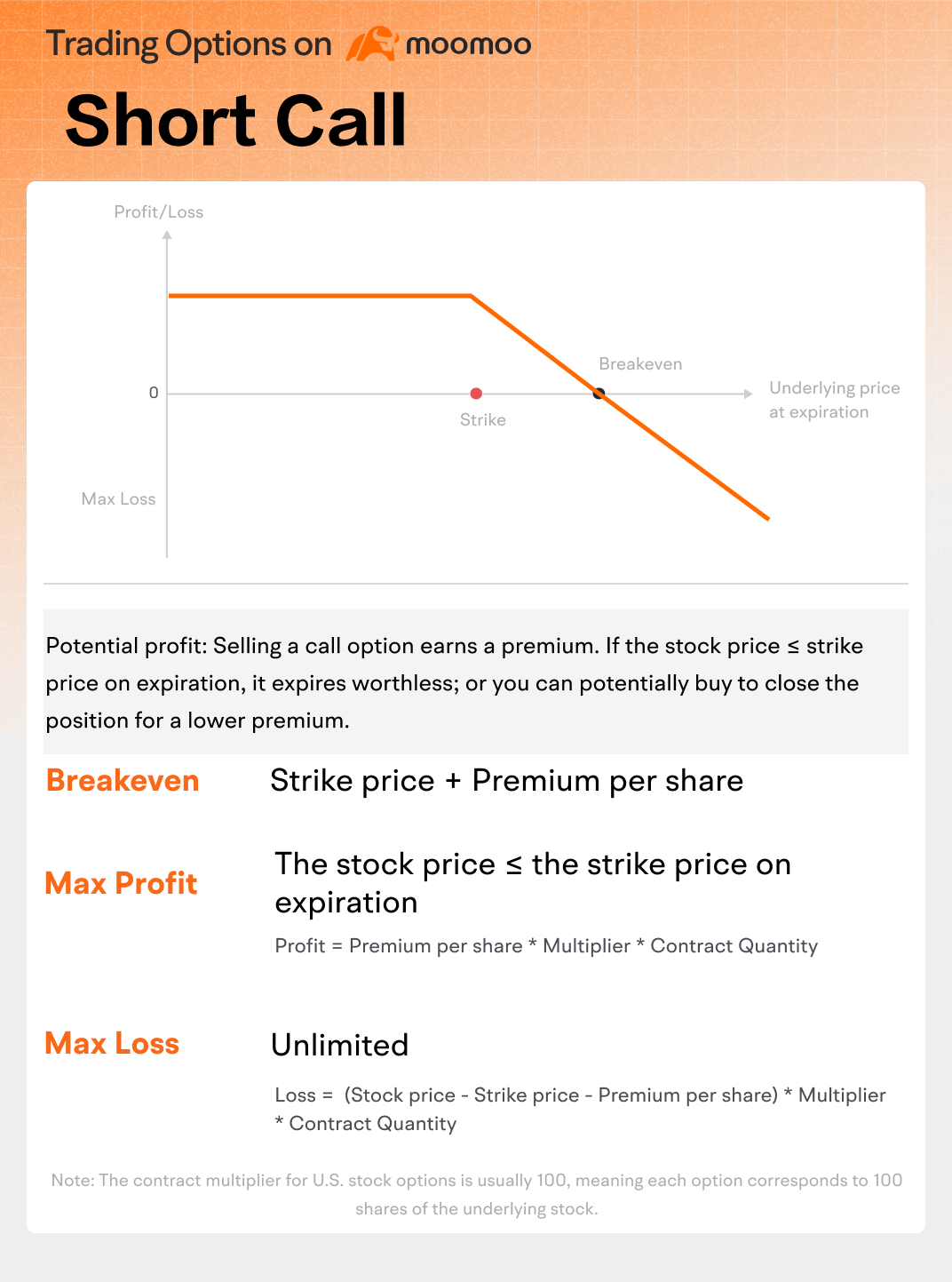Click the orange Max Profit heading

tap(121, 883)
